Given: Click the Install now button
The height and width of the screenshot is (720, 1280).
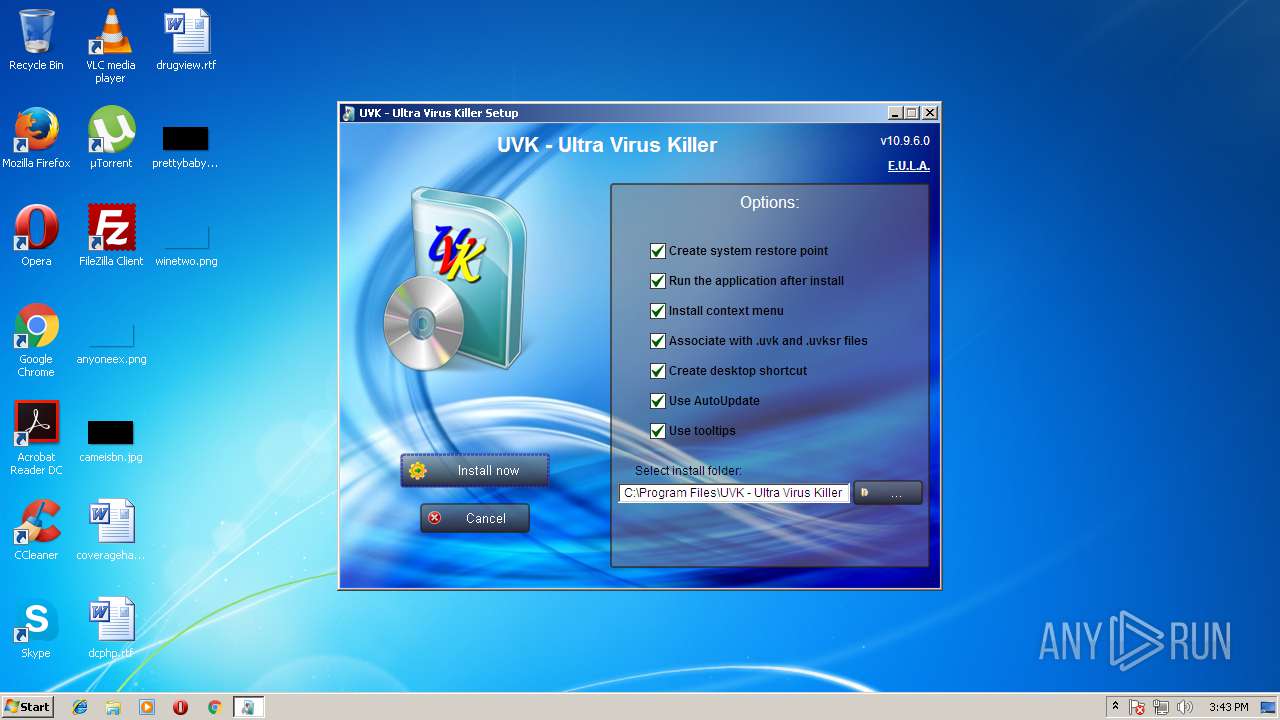Looking at the screenshot, I should pos(475,471).
